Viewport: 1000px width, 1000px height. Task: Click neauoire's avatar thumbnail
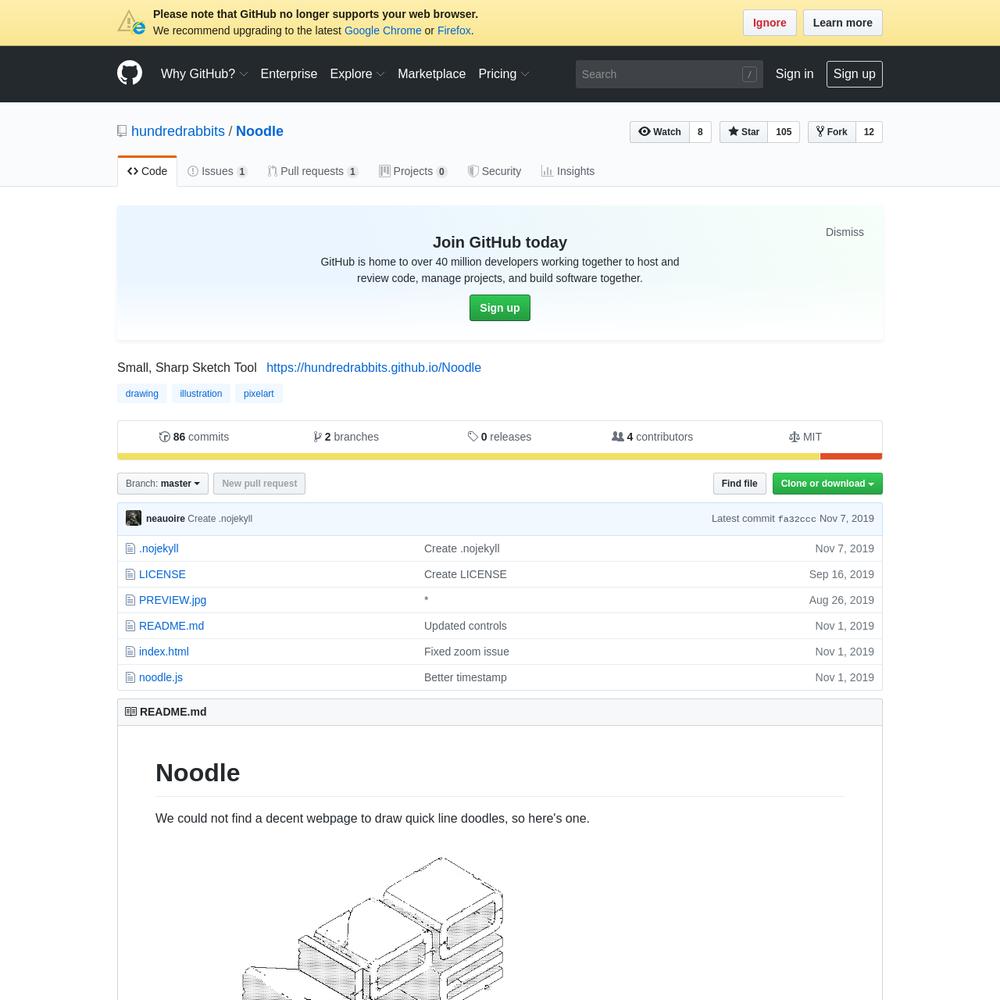pyautogui.click(x=133, y=518)
